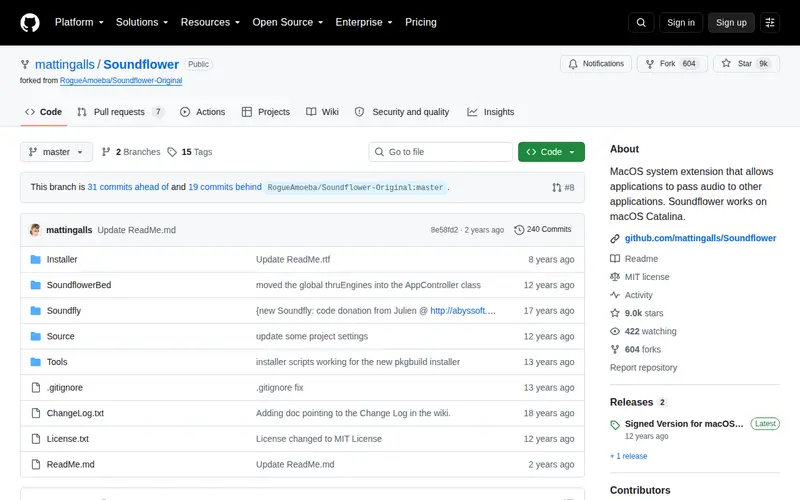Click the Notifications bell button
The width and height of the screenshot is (800, 500).
click(x=596, y=64)
